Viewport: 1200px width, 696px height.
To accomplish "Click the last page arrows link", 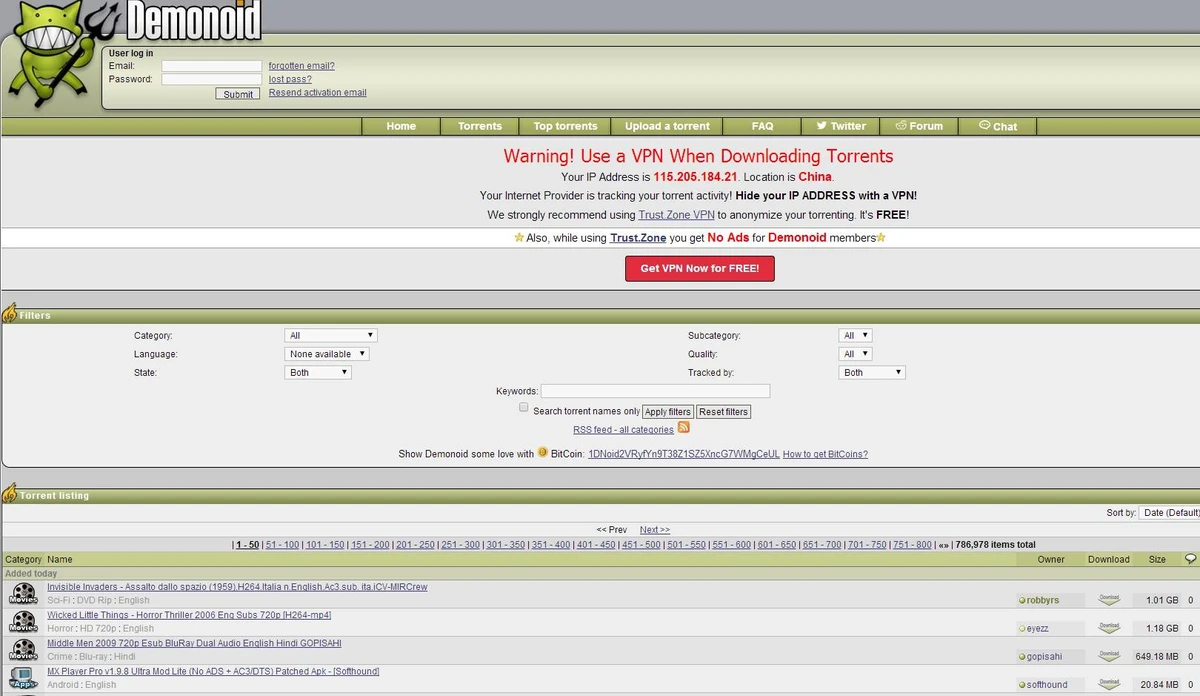I will tap(943, 545).
